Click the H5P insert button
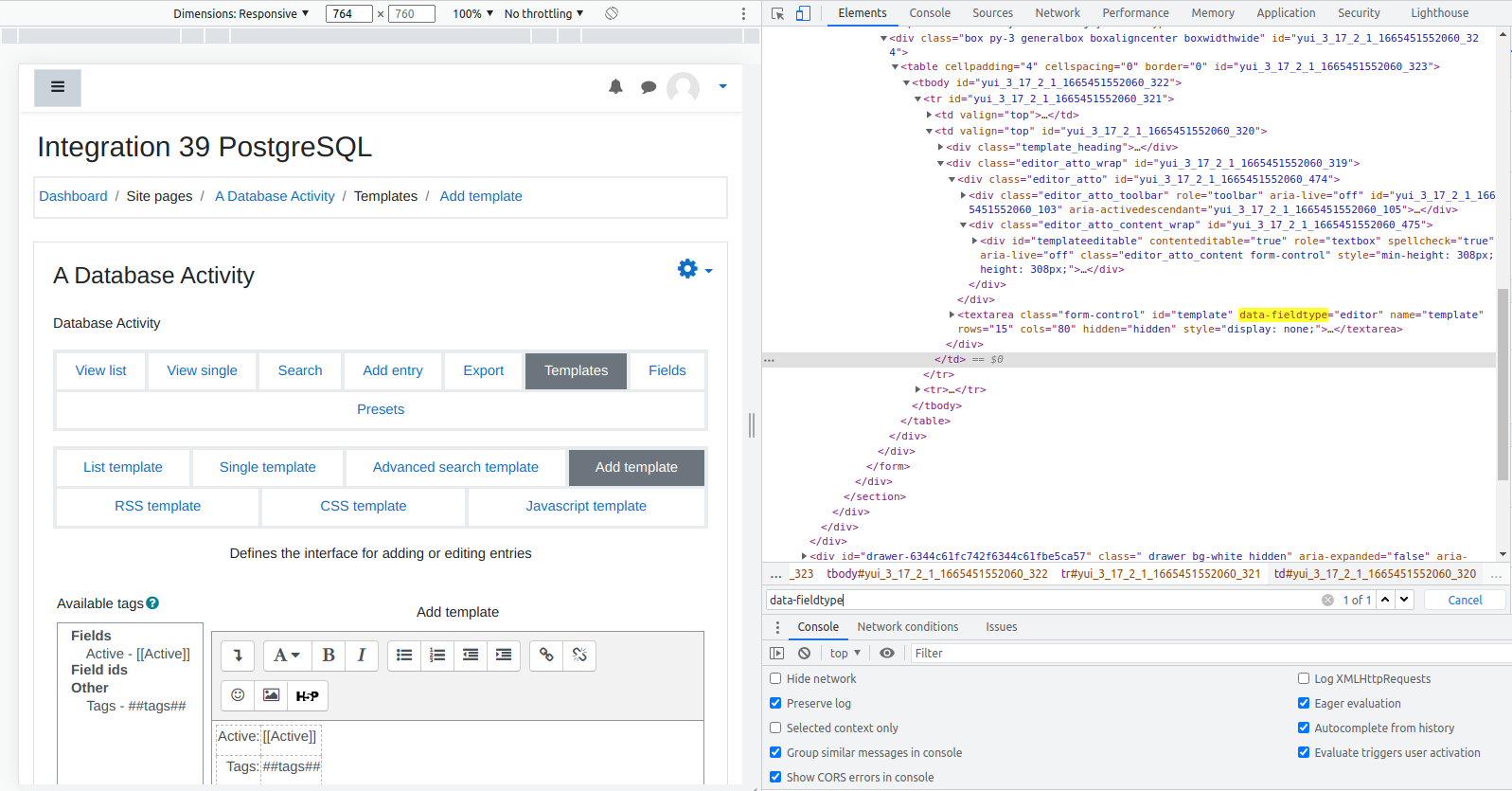 [x=307, y=695]
